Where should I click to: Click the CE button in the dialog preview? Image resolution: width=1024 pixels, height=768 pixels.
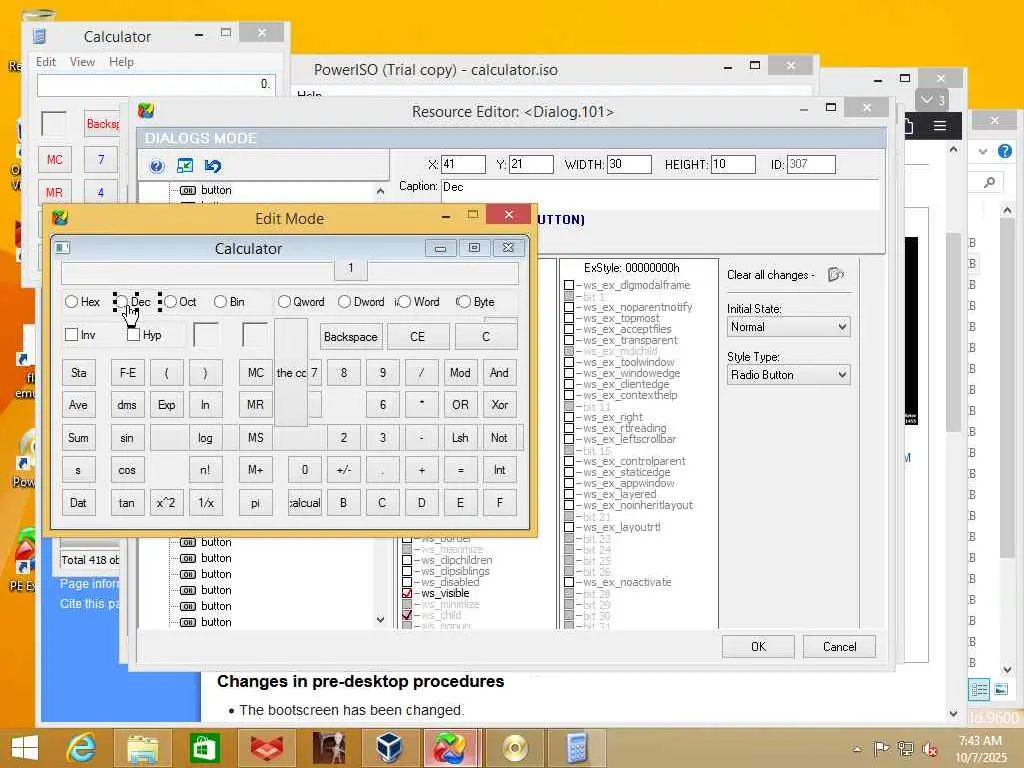click(418, 337)
